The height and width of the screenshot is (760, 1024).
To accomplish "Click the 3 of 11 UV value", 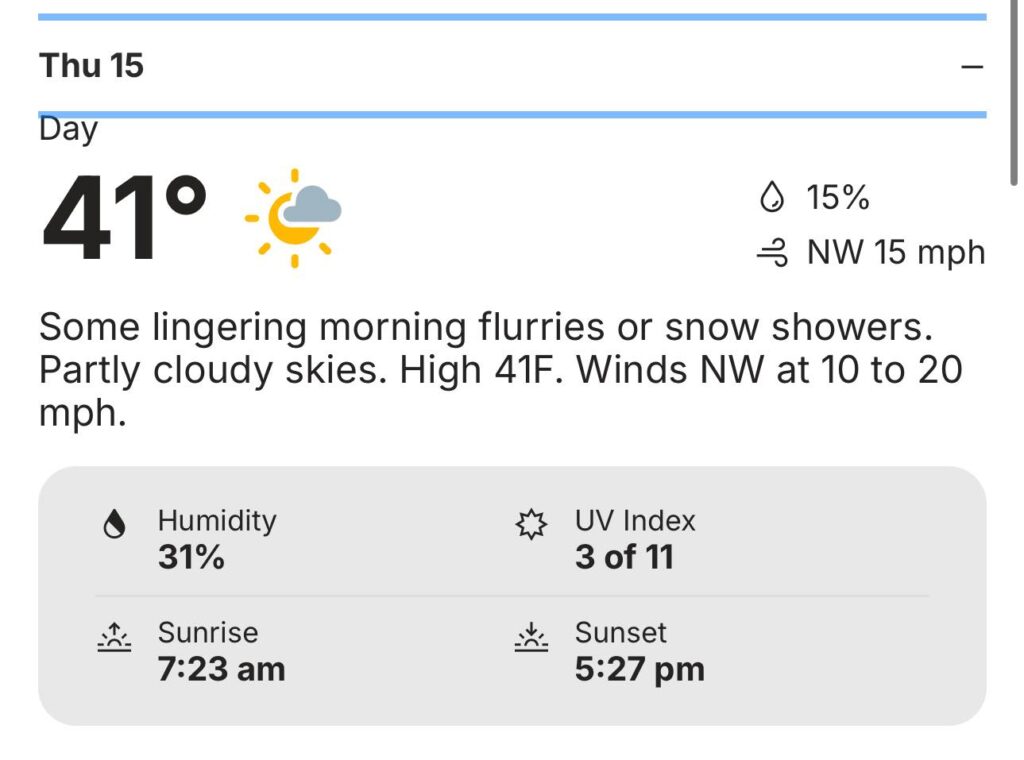I will pos(624,557).
